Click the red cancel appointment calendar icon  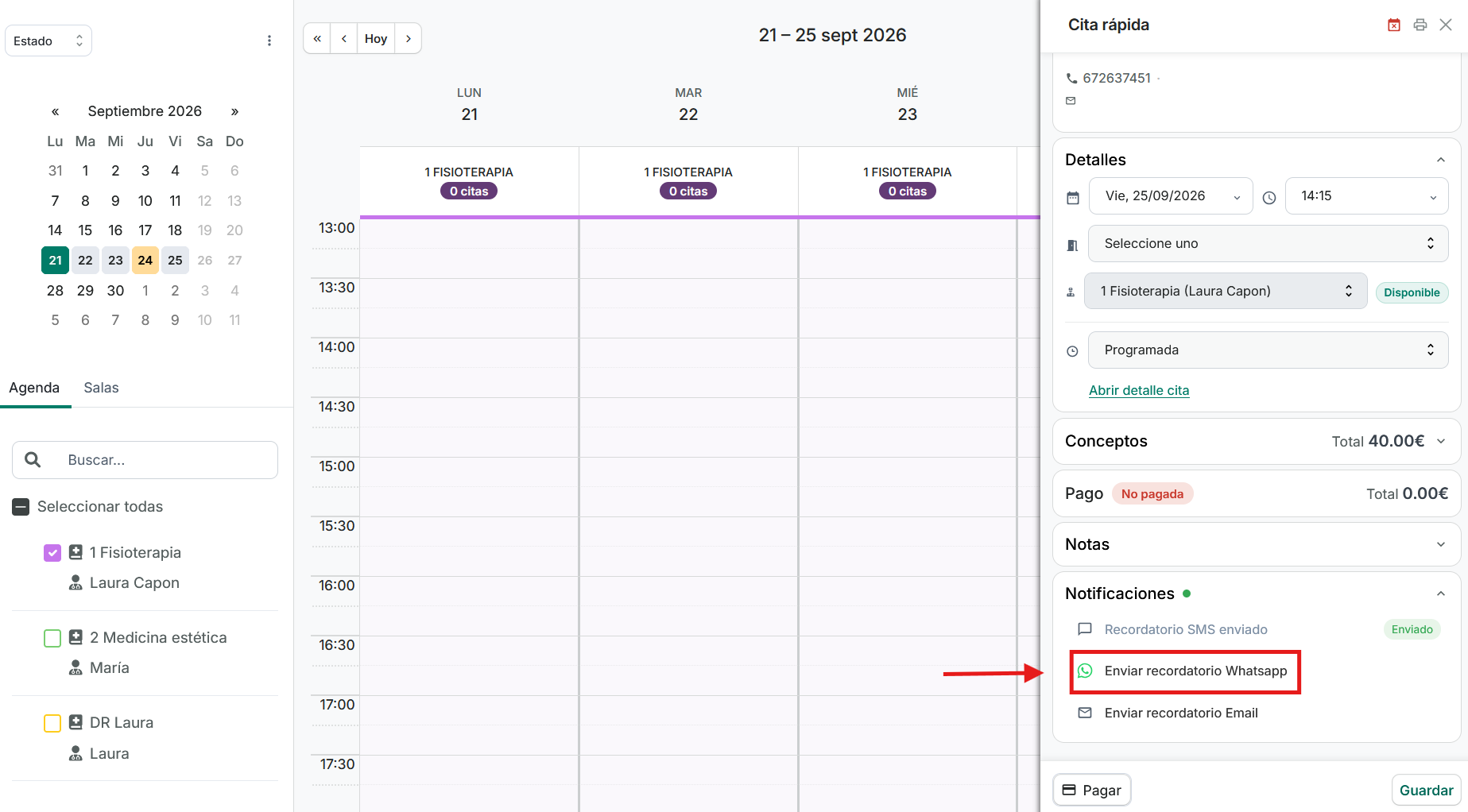point(1394,25)
